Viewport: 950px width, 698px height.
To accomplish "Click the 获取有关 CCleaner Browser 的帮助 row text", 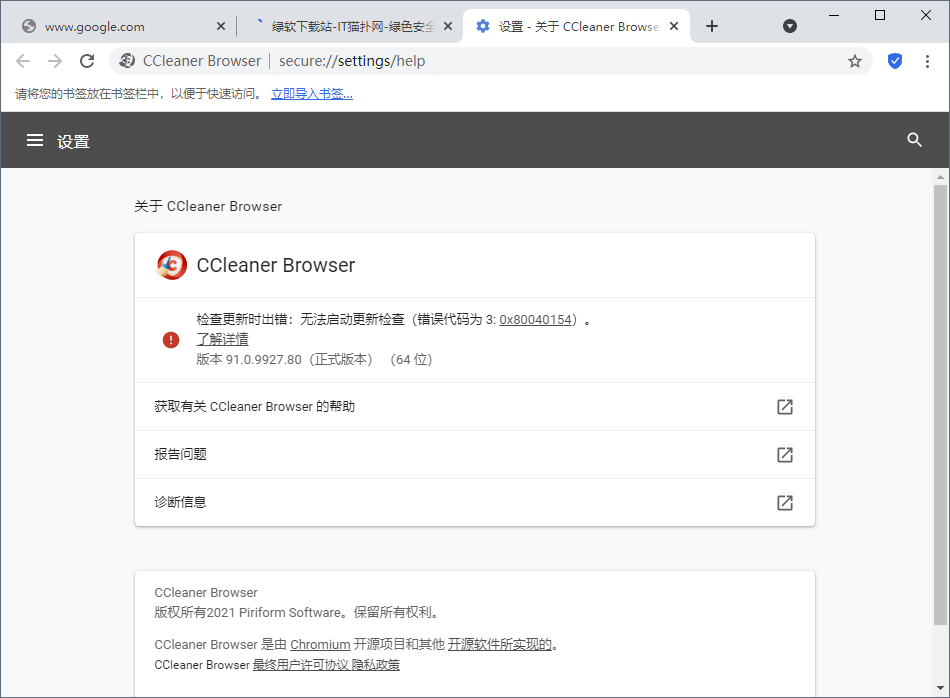I will (254, 407).
